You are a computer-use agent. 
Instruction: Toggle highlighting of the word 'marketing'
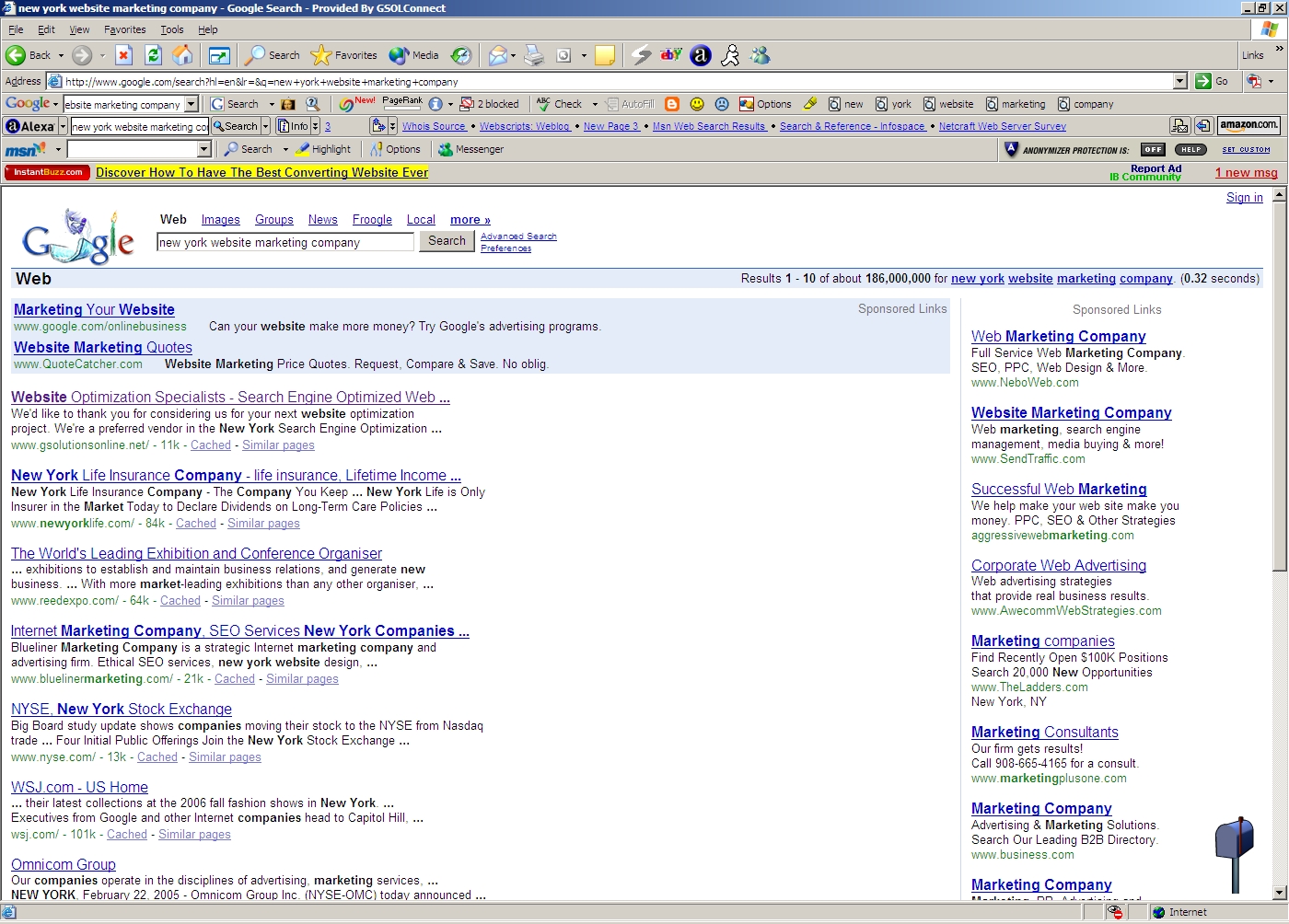pyautogui.click(x=1016, y=104)
